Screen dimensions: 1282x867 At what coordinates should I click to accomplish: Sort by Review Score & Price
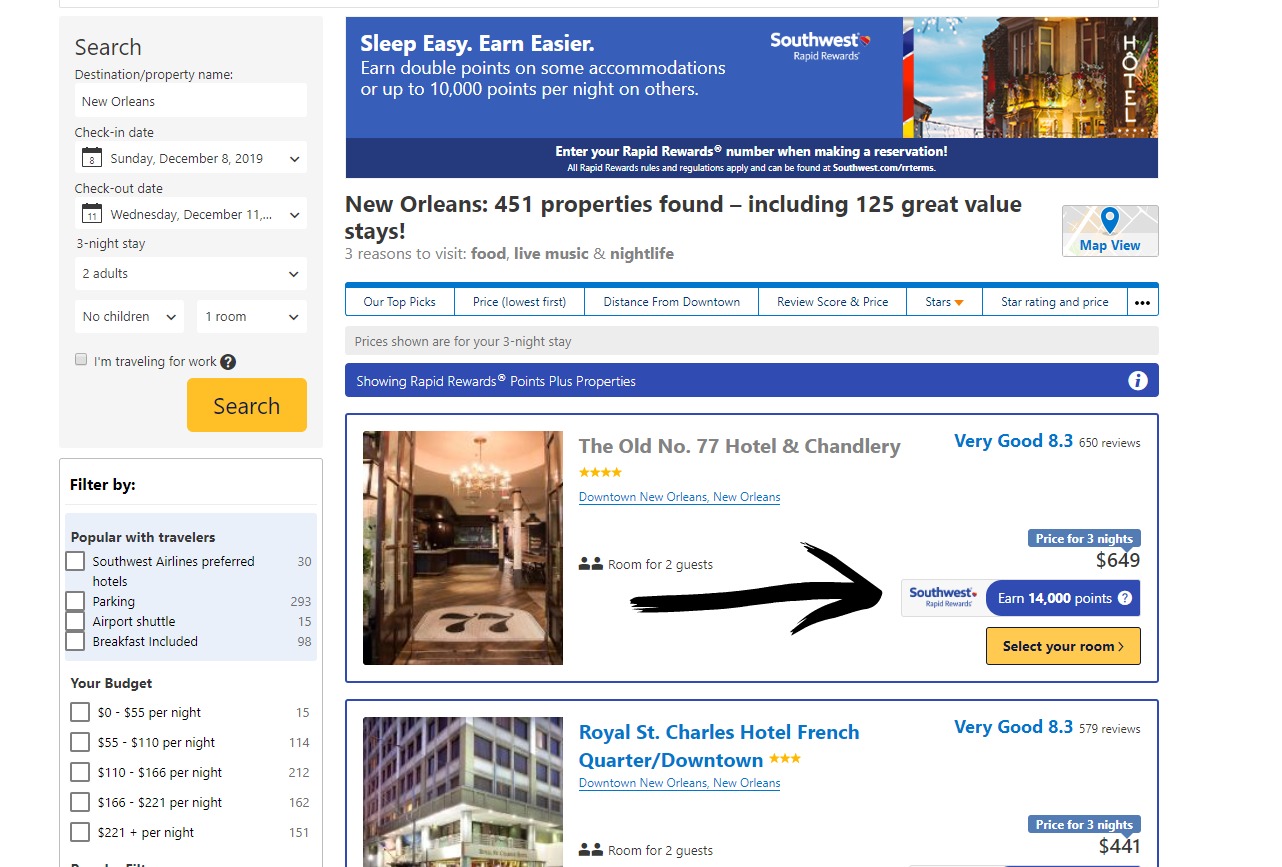pyautogui.click(x=833, y=302)
